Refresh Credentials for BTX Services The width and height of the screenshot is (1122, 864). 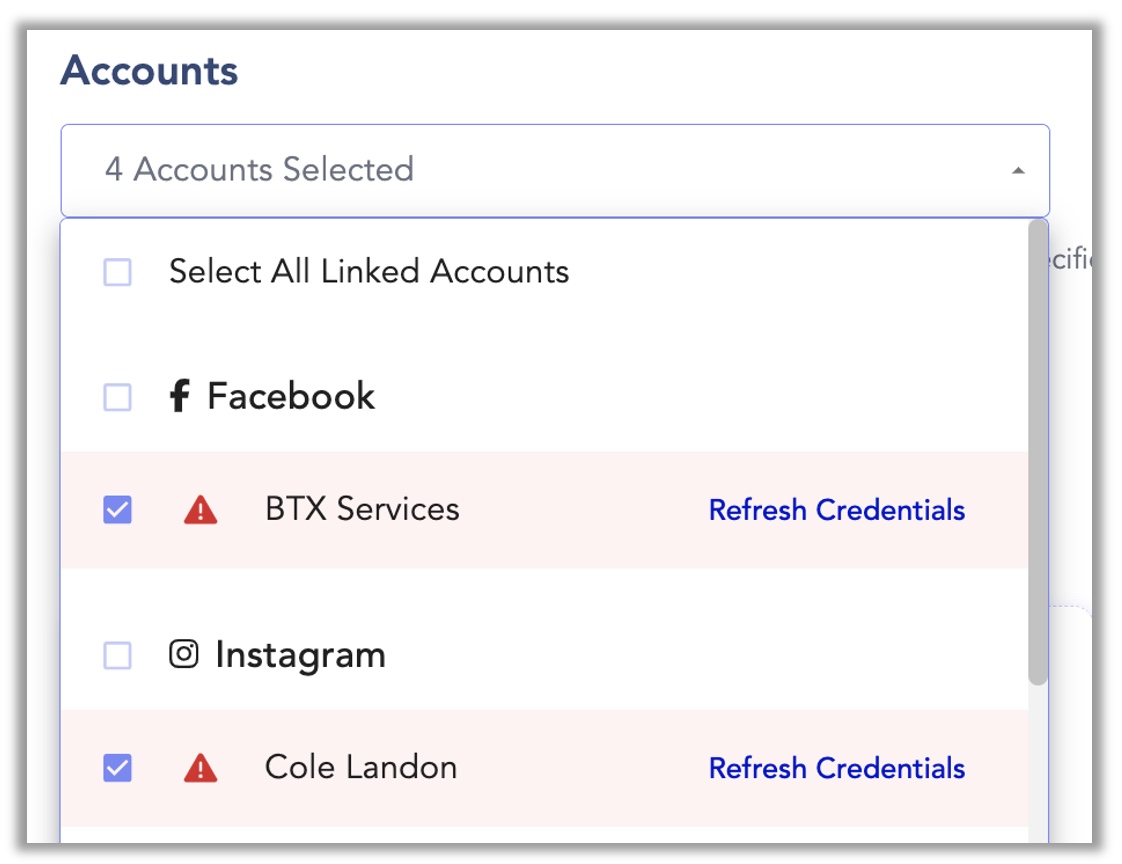836,510
